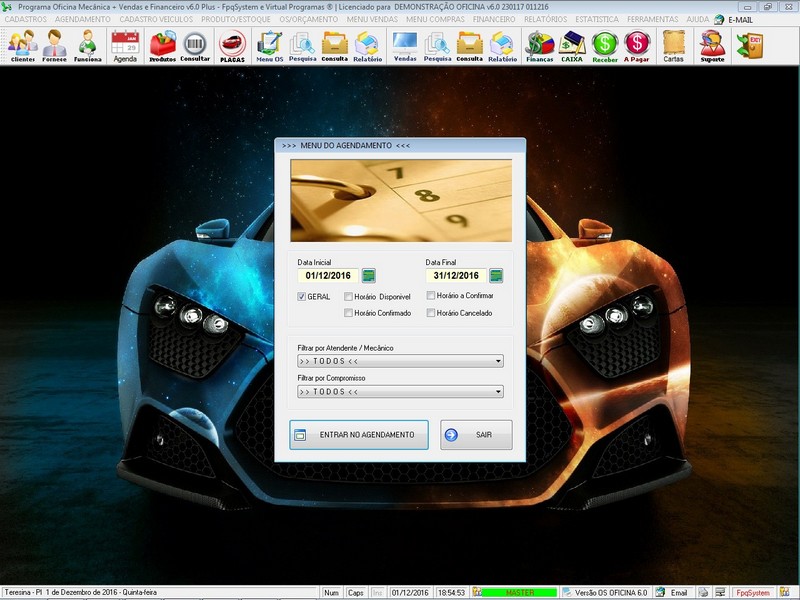The width and height of the screenshot is (800, 600).
Task: Click the Consultar barcode icon
Action: [195, 46]
